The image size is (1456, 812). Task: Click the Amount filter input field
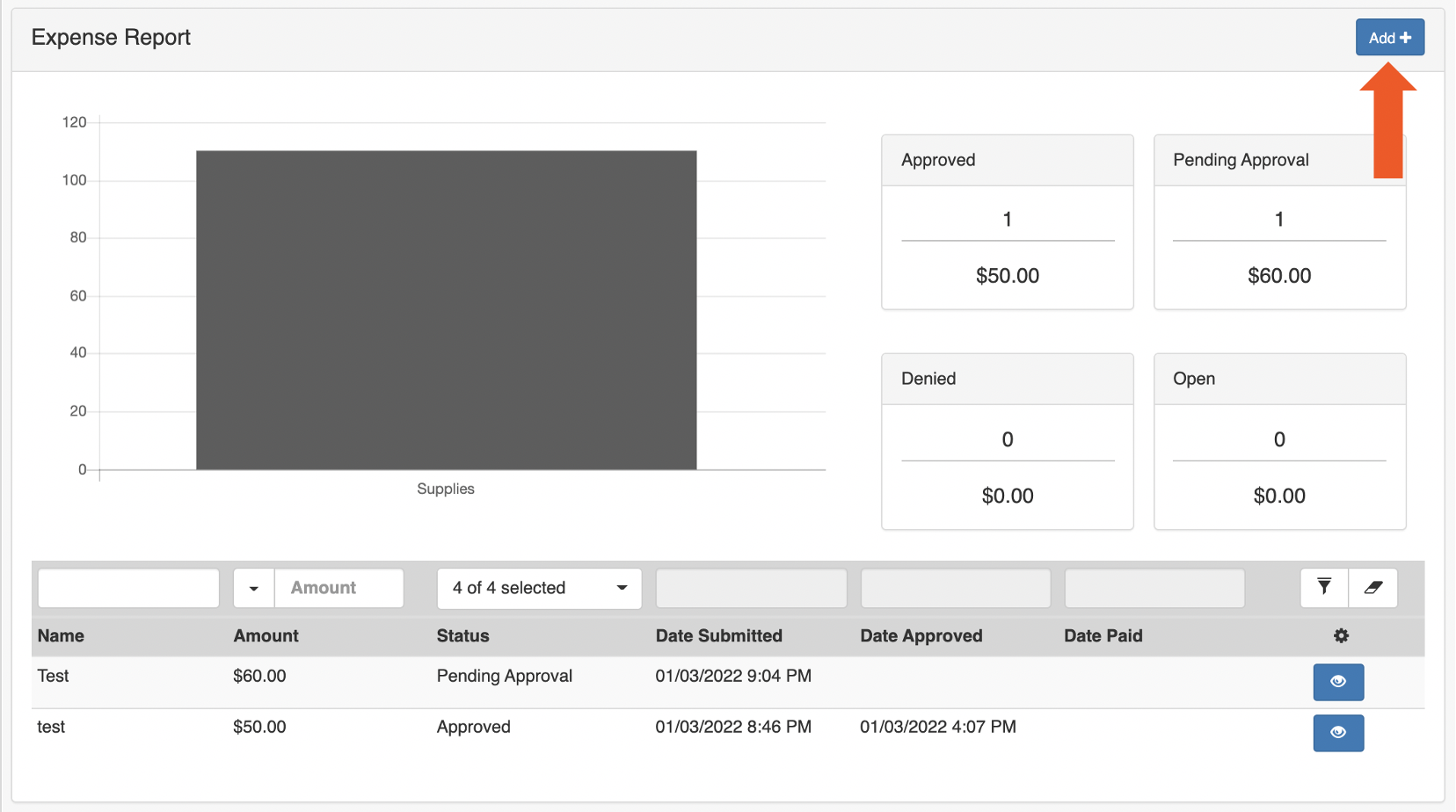[x=339, y=588]
